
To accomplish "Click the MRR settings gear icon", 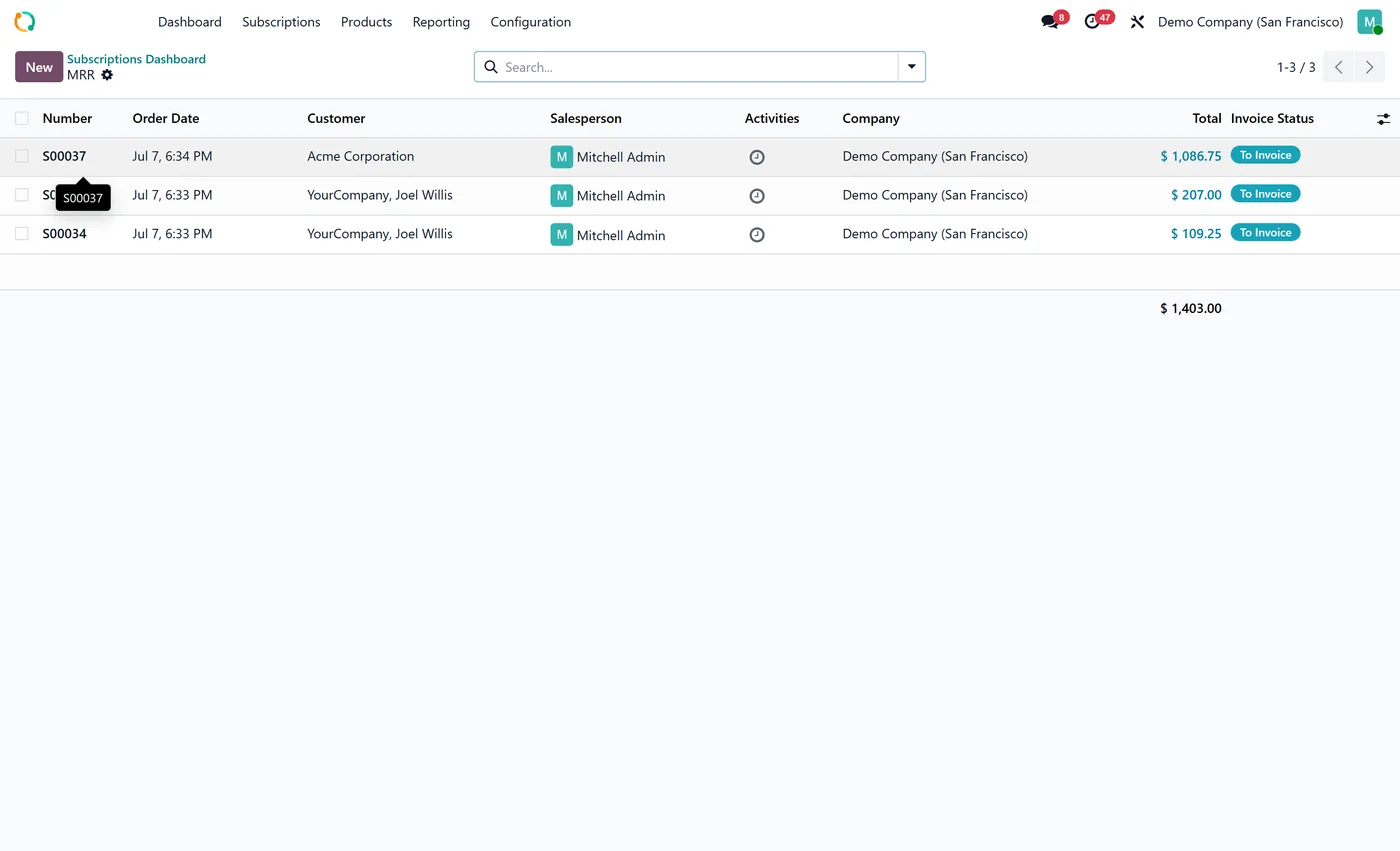I will [107, 75].
